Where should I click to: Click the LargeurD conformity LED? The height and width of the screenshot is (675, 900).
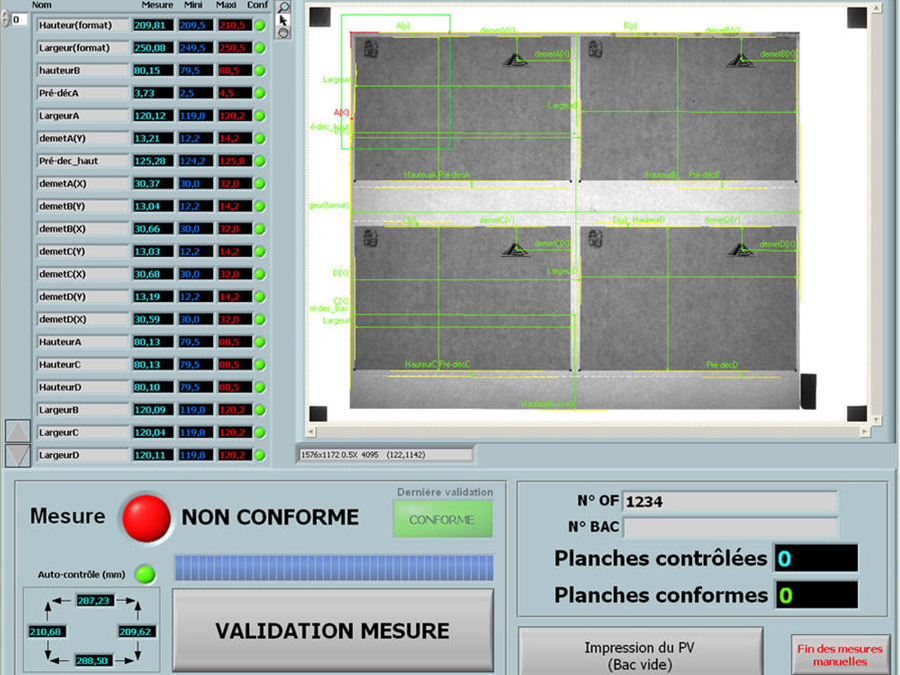259,455
